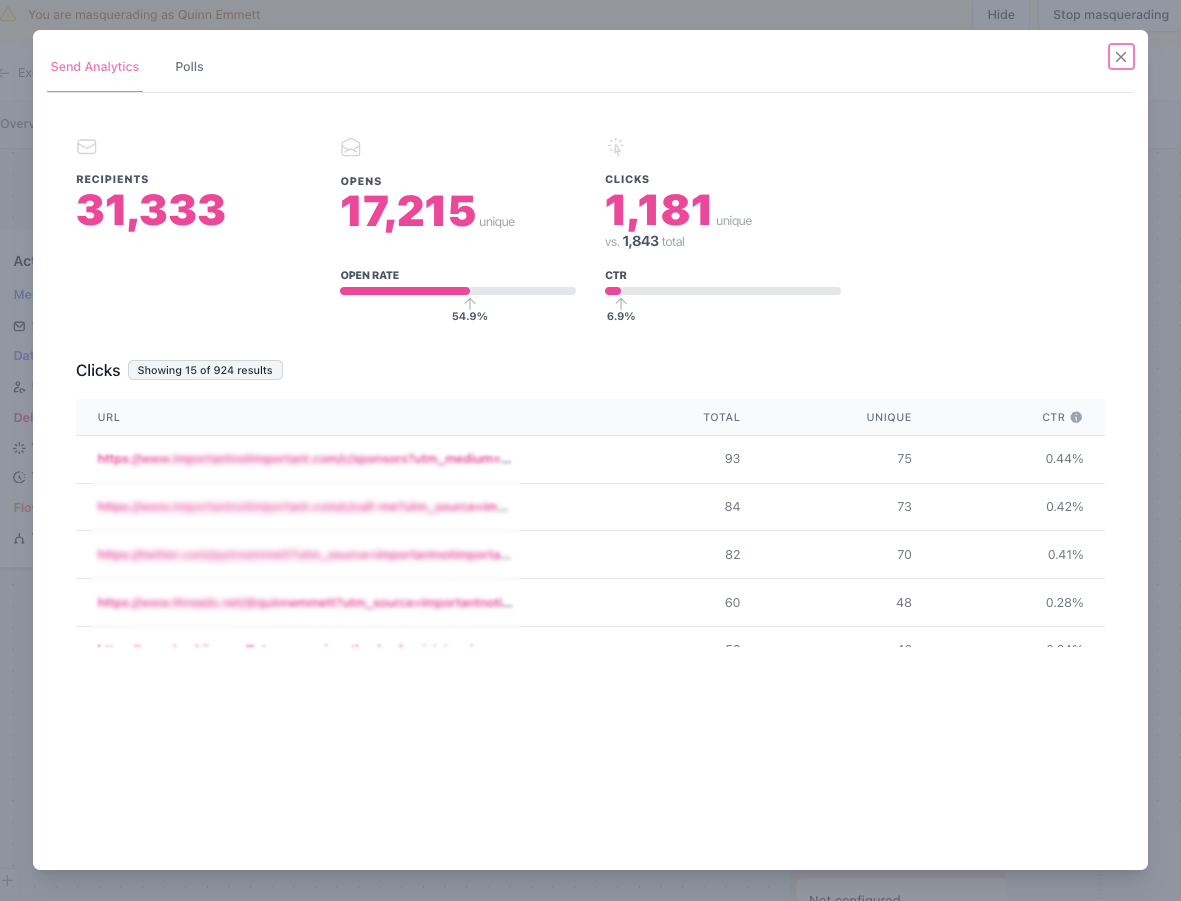Hide the masquerading banner
1181x901 pixels.
(x=1000, y=14)
